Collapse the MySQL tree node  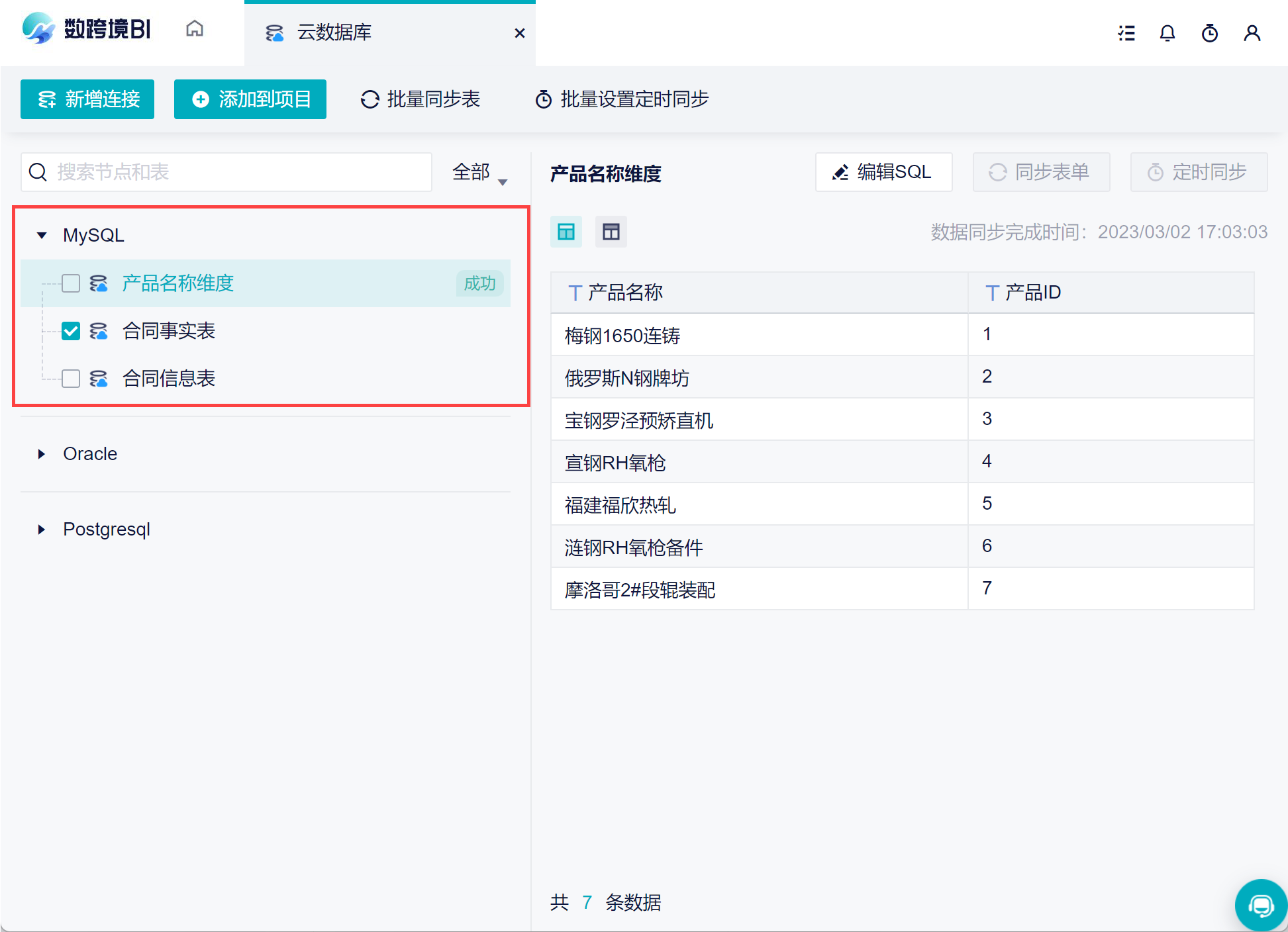click(42, 236)
